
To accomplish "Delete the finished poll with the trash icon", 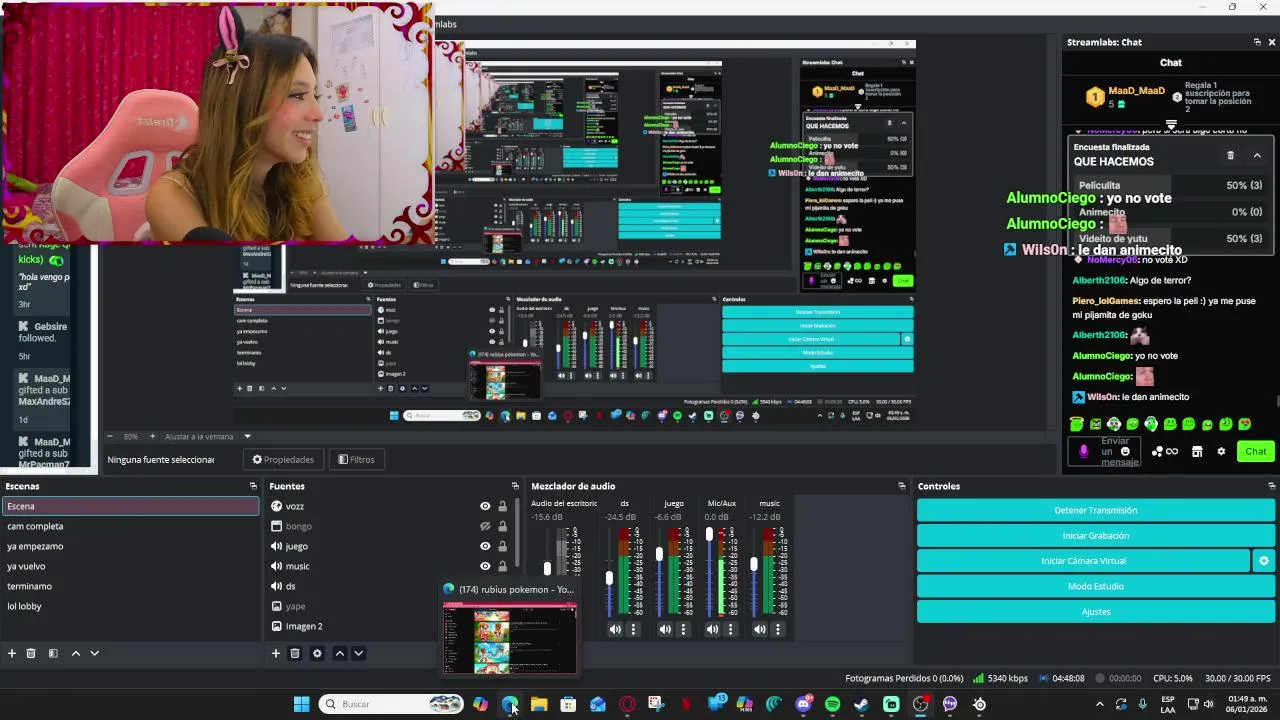I will click(x=1230, y=155).
